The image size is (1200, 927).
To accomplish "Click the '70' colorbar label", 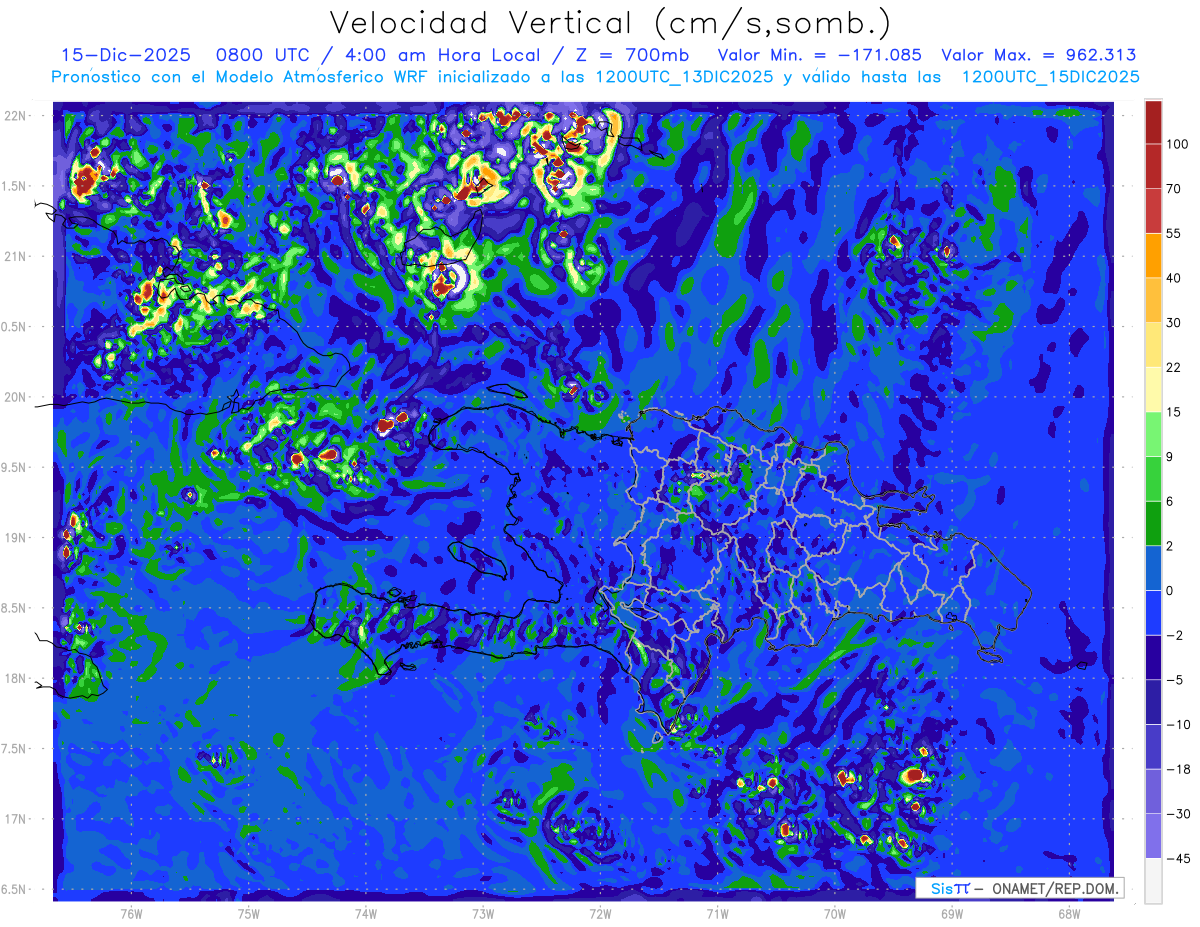I will (1174, 189).
